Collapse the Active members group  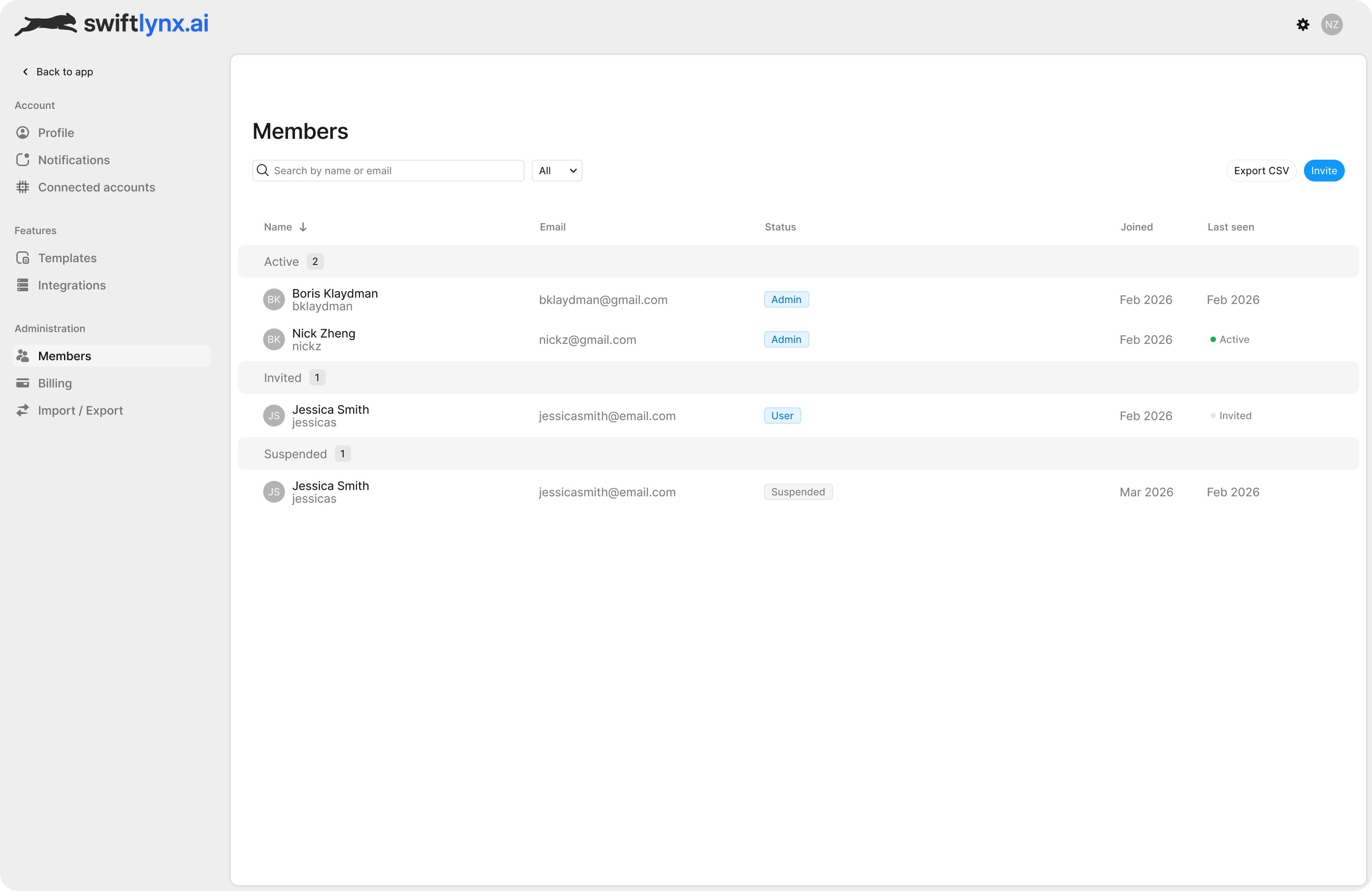[x=281, y=261]
